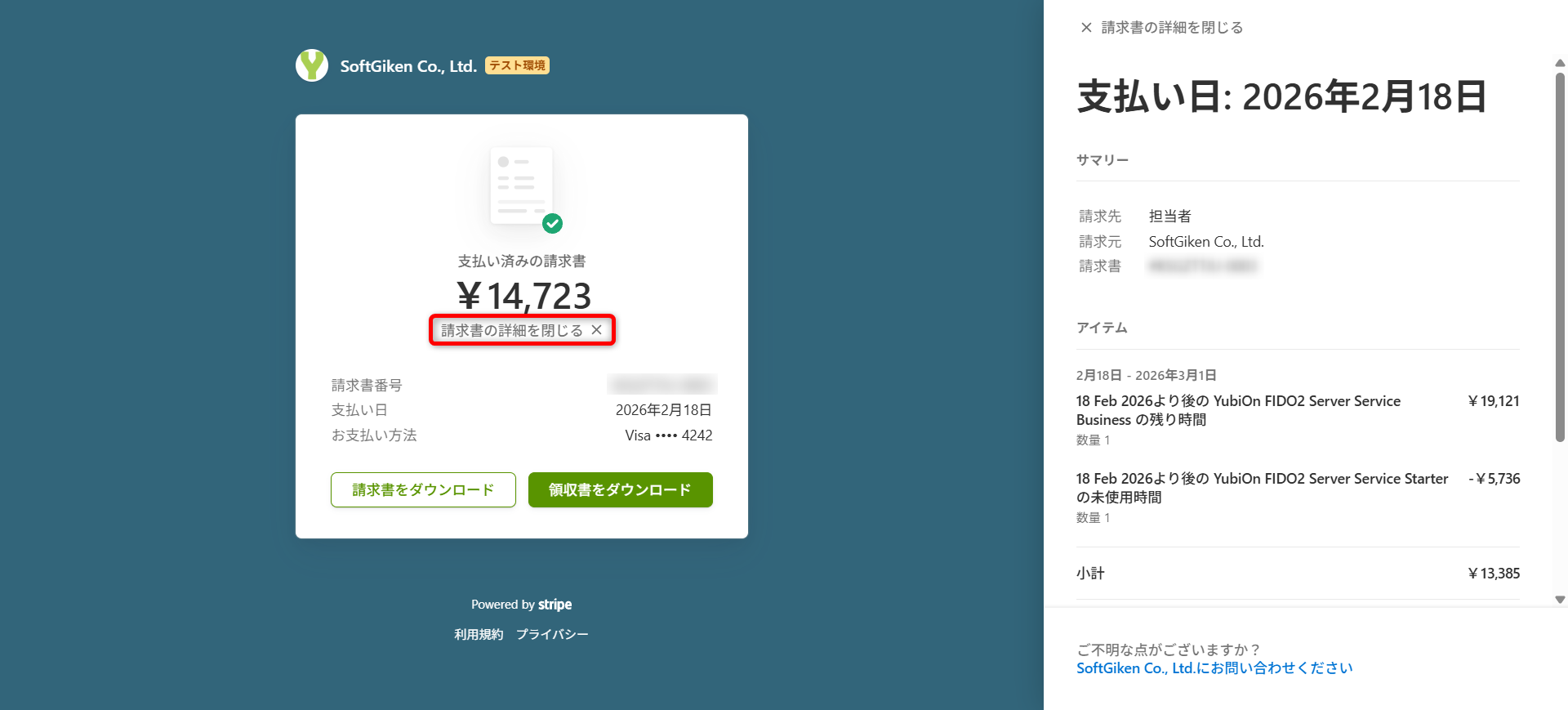Click the details panel scrollbar thumb
1568x710 pixels.
[x=1560, y=257]
